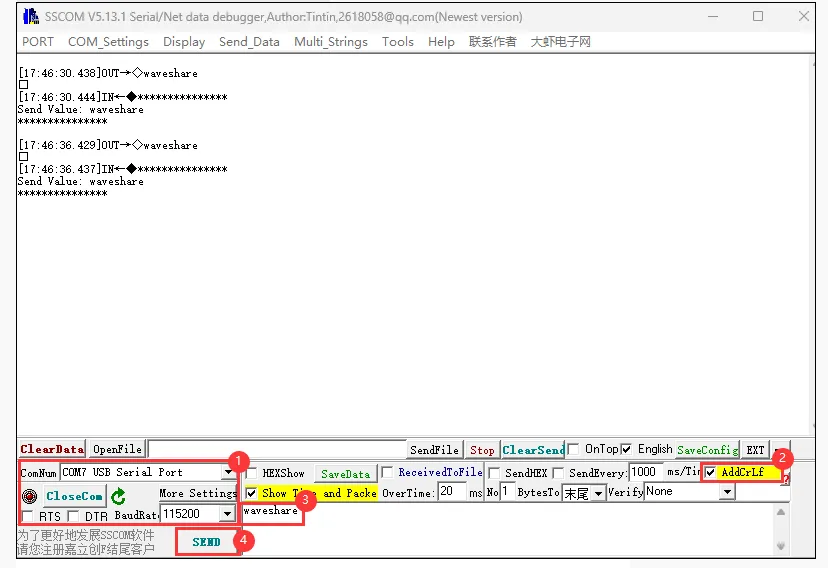Open the BaudRate dropdown

[227, 514]
